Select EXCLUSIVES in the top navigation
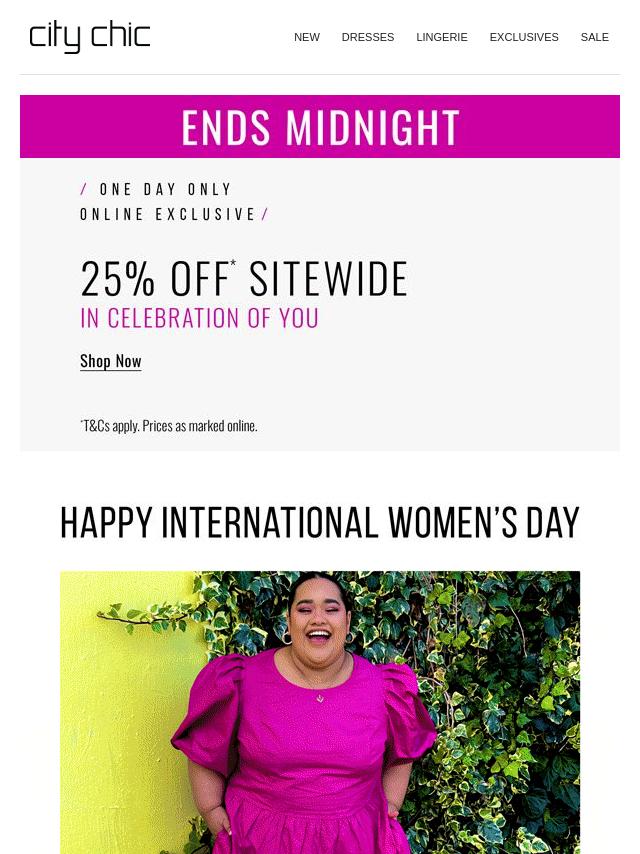 pyautogui.click(x=524, y=37)
